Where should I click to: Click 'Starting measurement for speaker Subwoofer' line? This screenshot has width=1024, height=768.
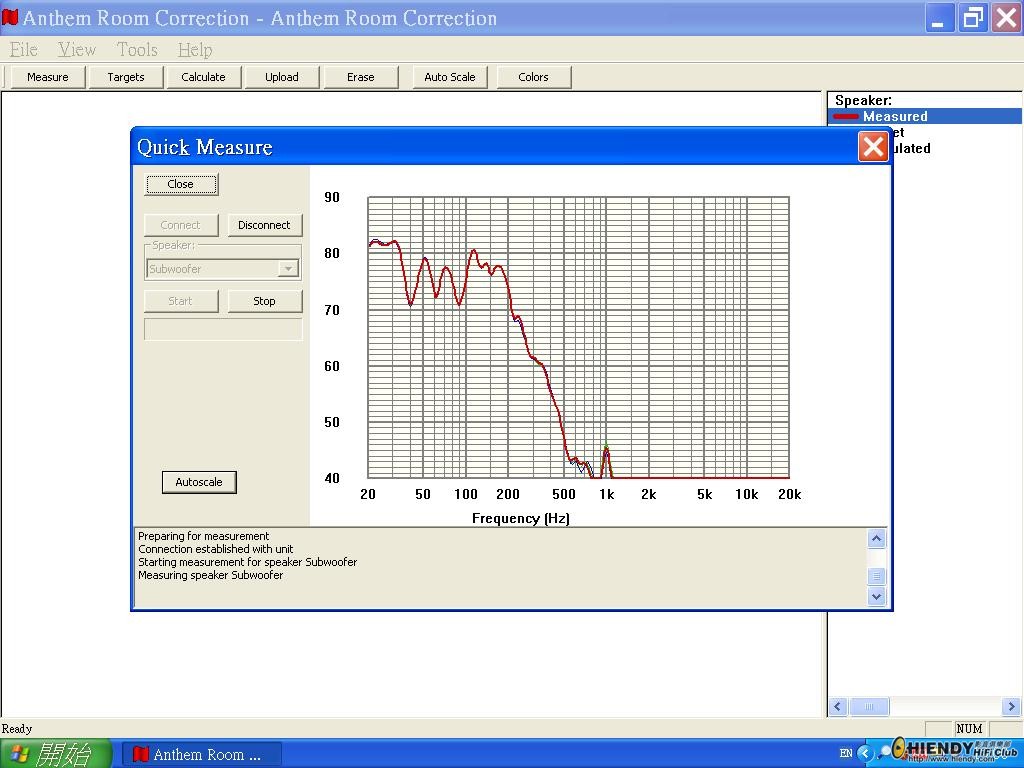[248, 562]
